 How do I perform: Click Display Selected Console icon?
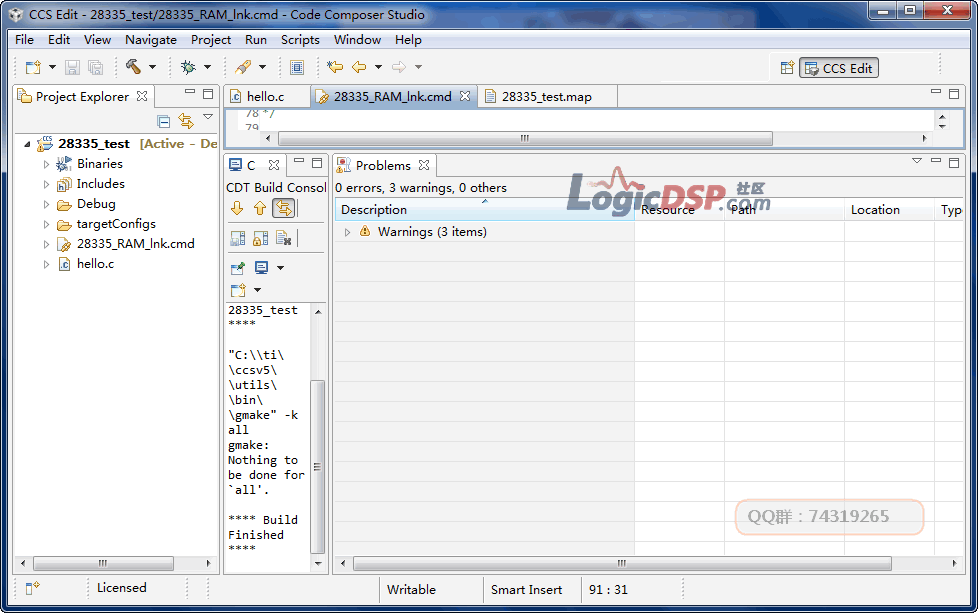[x=261, y=268]
